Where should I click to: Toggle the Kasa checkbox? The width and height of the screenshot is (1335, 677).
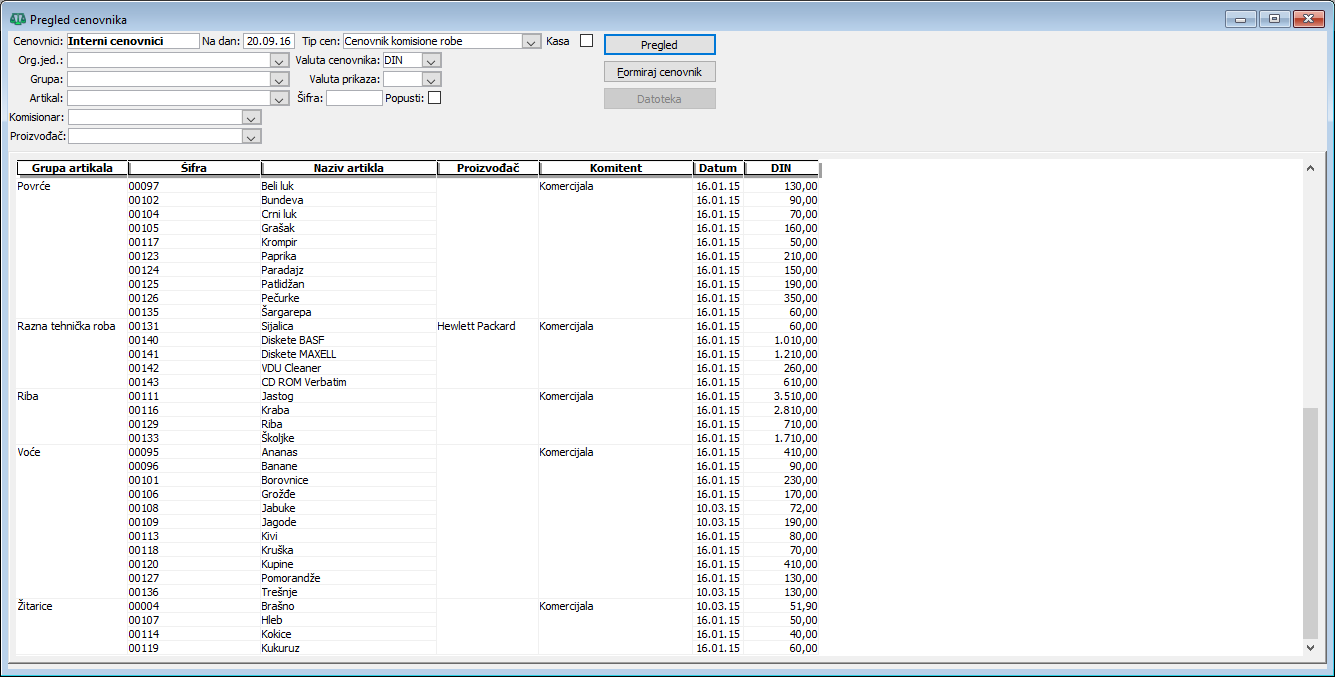(586, 41)
